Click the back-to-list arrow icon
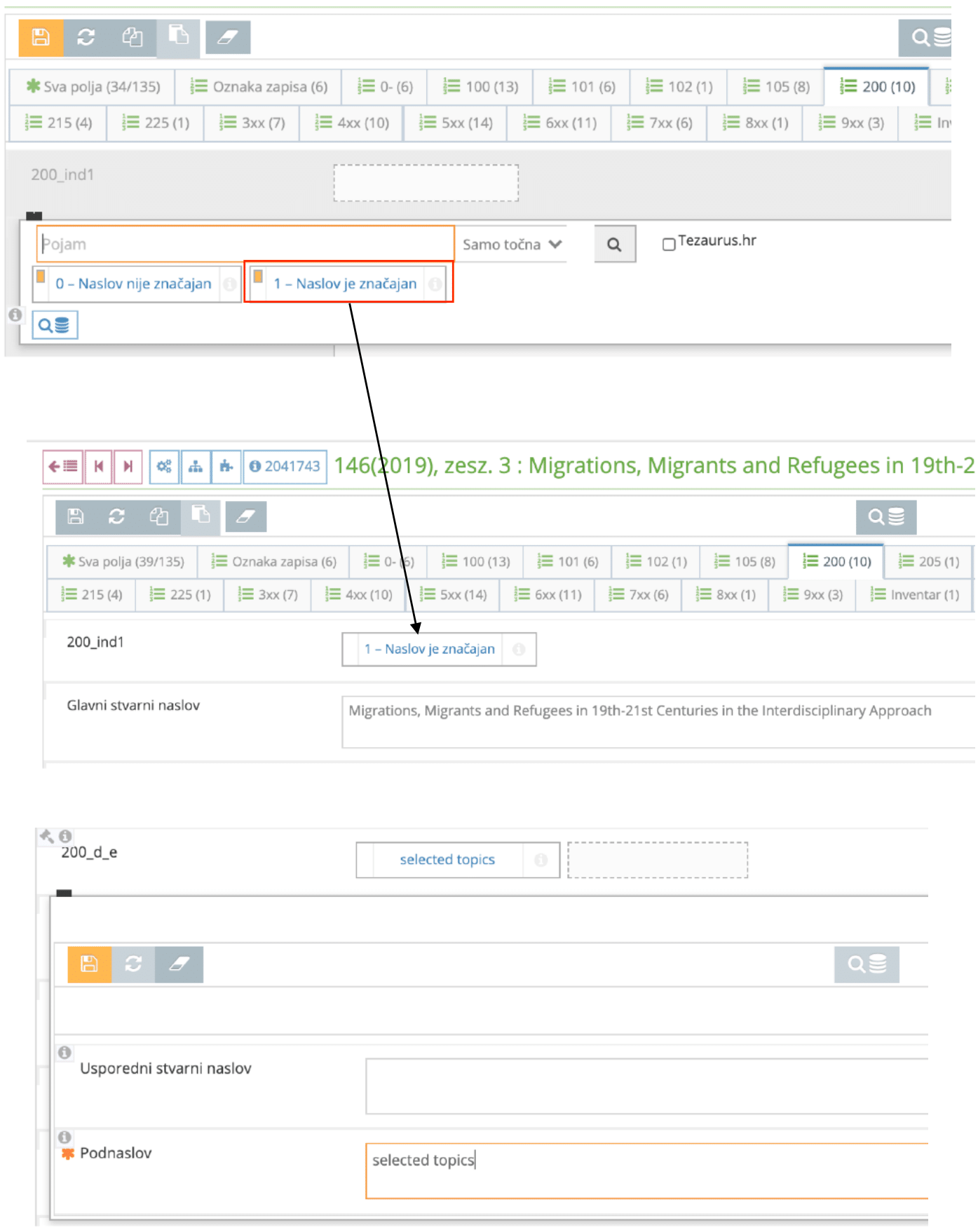This screenshot has height=1232, width=978. pos(63,467)
